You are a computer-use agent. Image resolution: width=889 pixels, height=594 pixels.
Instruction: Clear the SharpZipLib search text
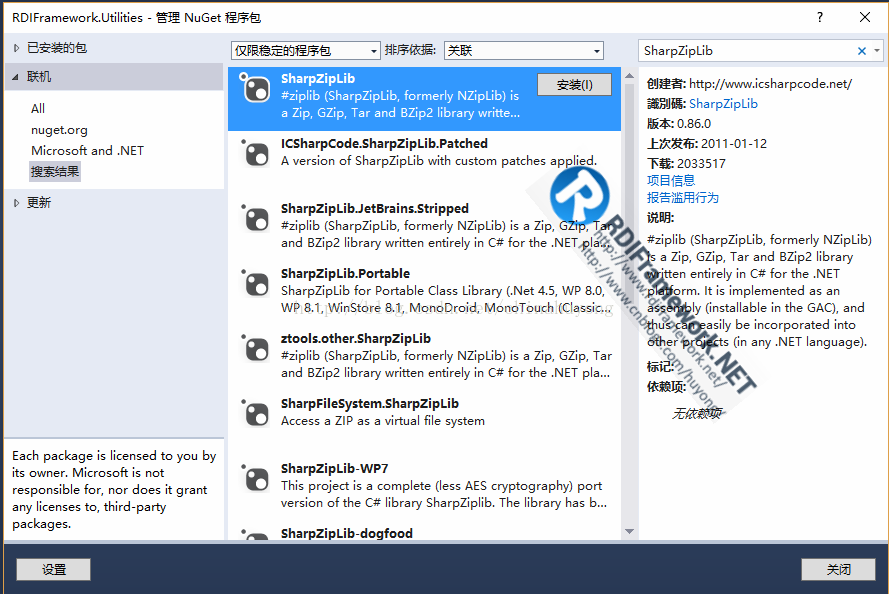[862, 51]
